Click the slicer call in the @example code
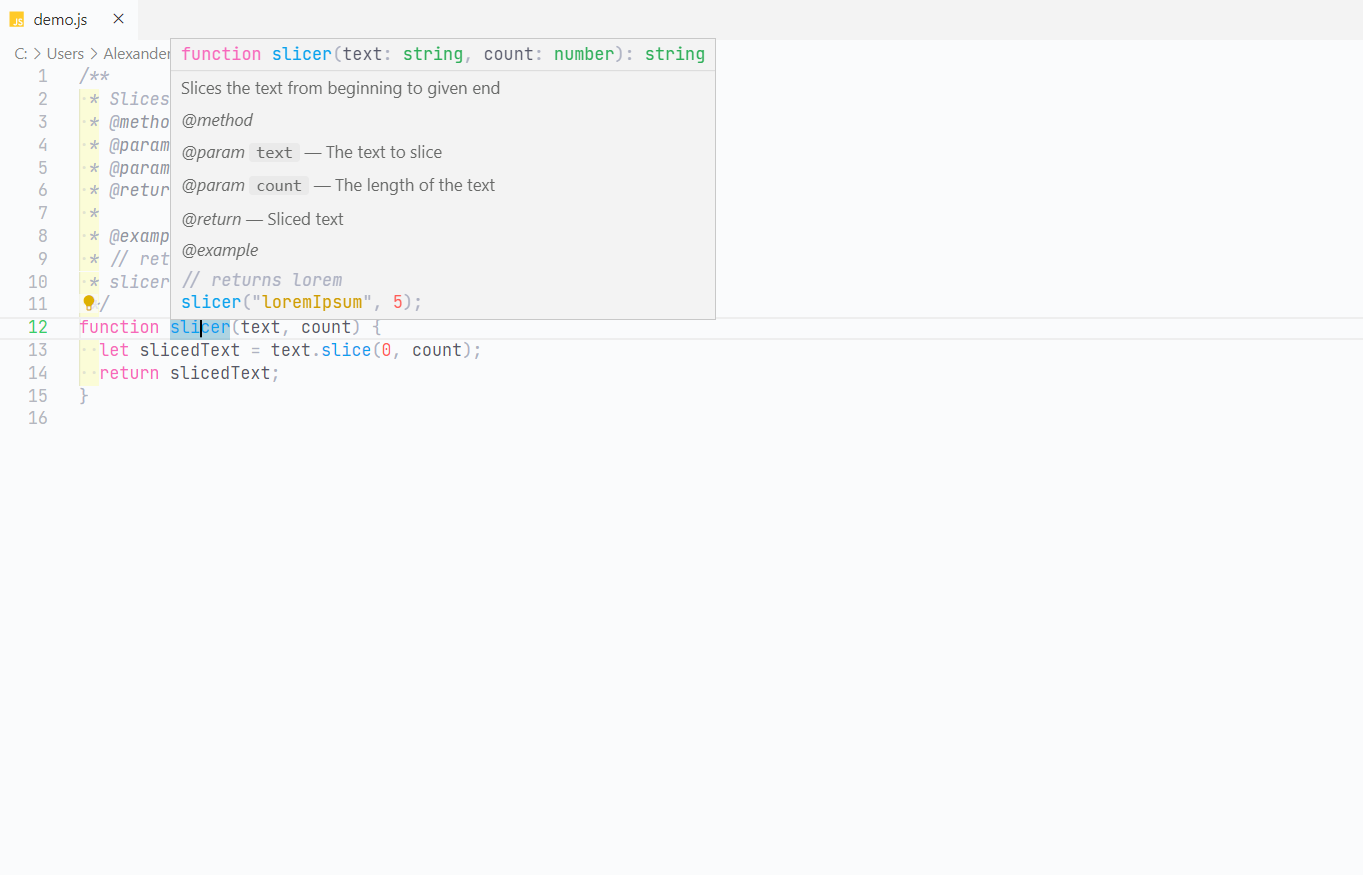The width and height of the screenshot is (1363, 875). [210, 301]
